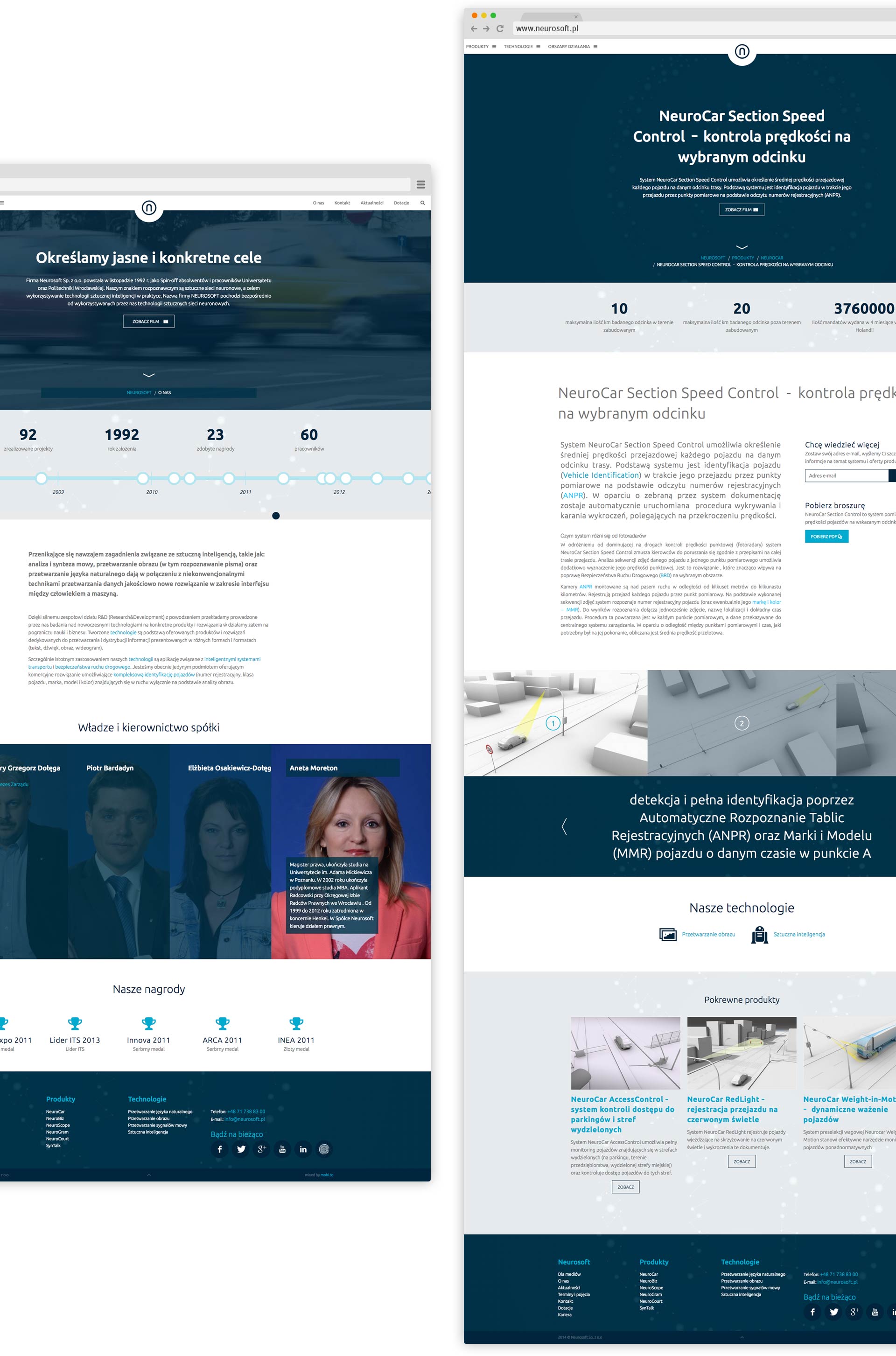This screenshot has height=1356, width=896.
Task: Click the Innova 2011 trophy icon
Action: (148, 1023)
